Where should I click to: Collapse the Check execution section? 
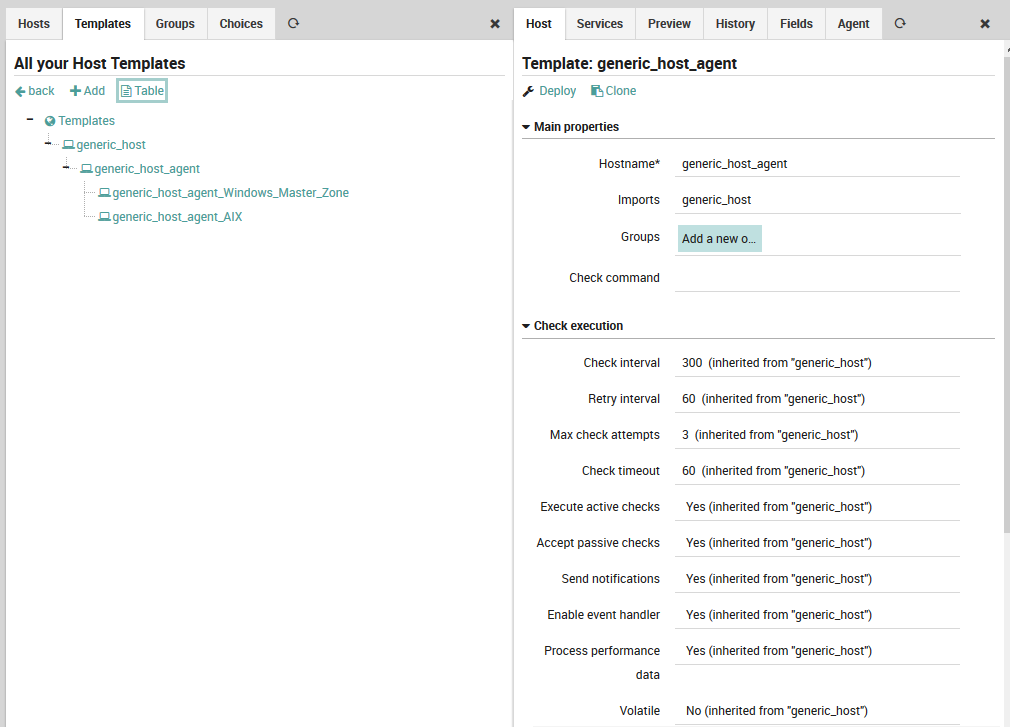coord(525,325)
